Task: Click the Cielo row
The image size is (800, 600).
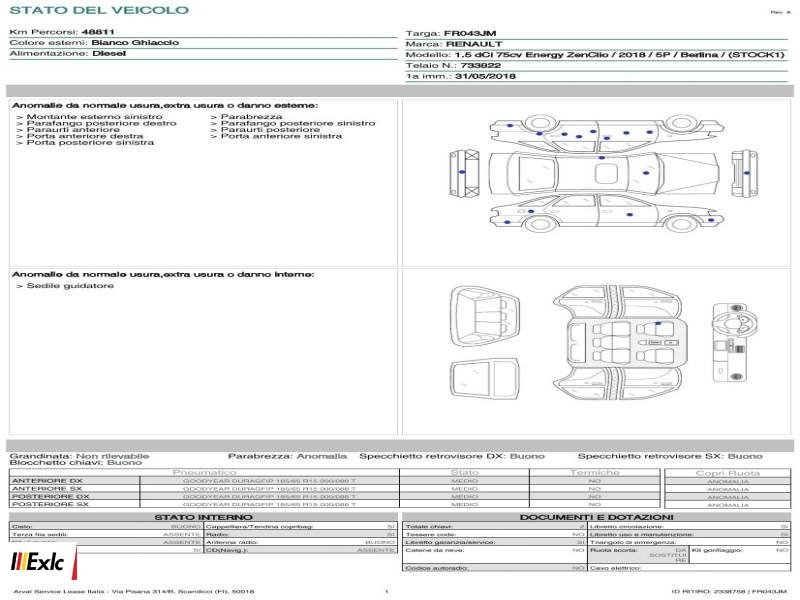Action: 106,527
